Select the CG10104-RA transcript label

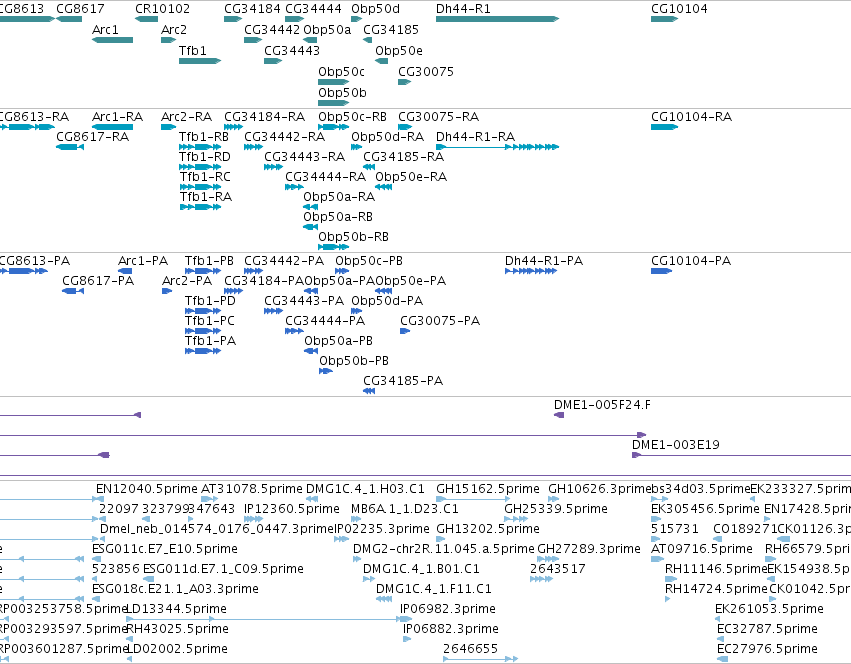691,117
